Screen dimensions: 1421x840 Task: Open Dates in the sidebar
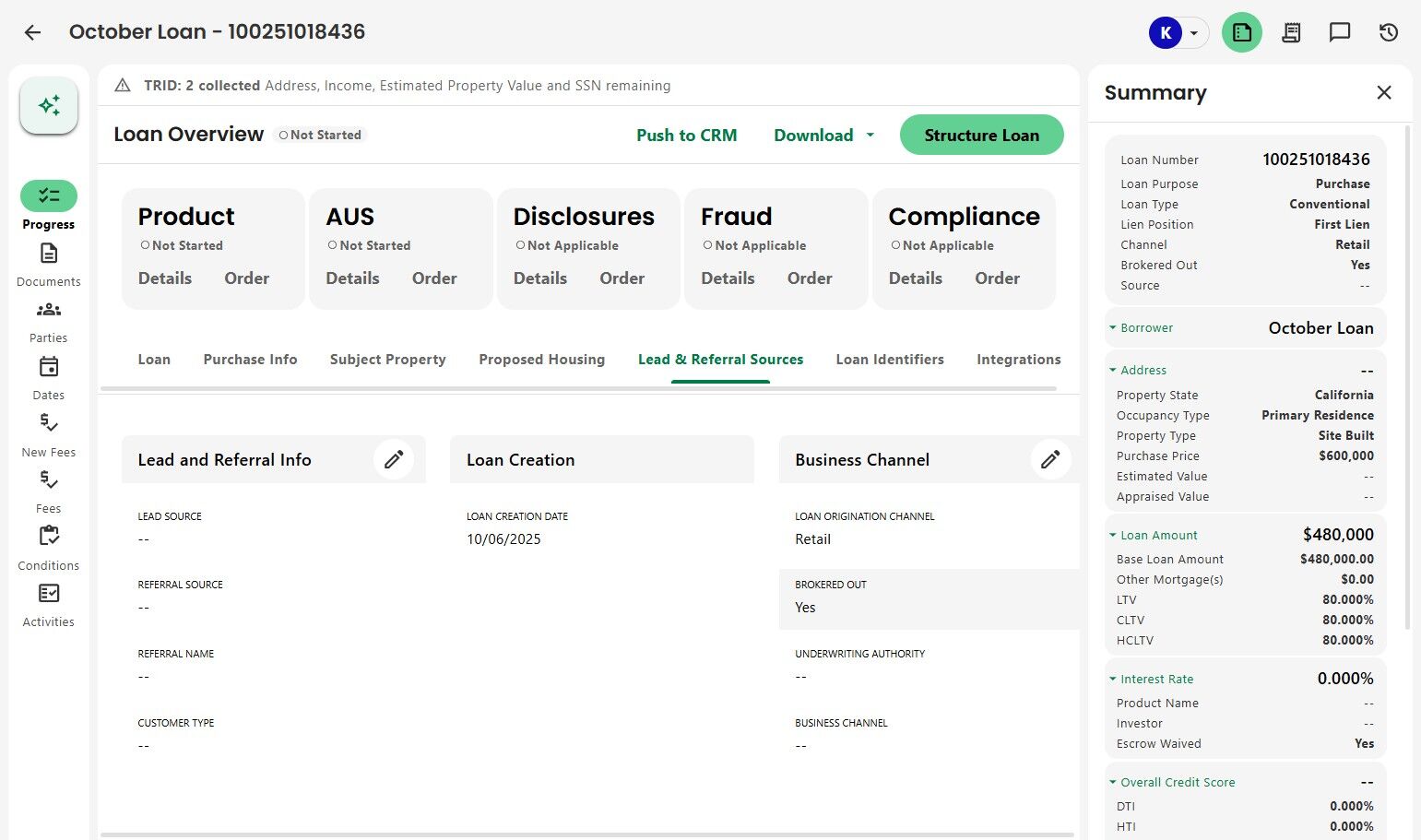click(x=49, y=379)
